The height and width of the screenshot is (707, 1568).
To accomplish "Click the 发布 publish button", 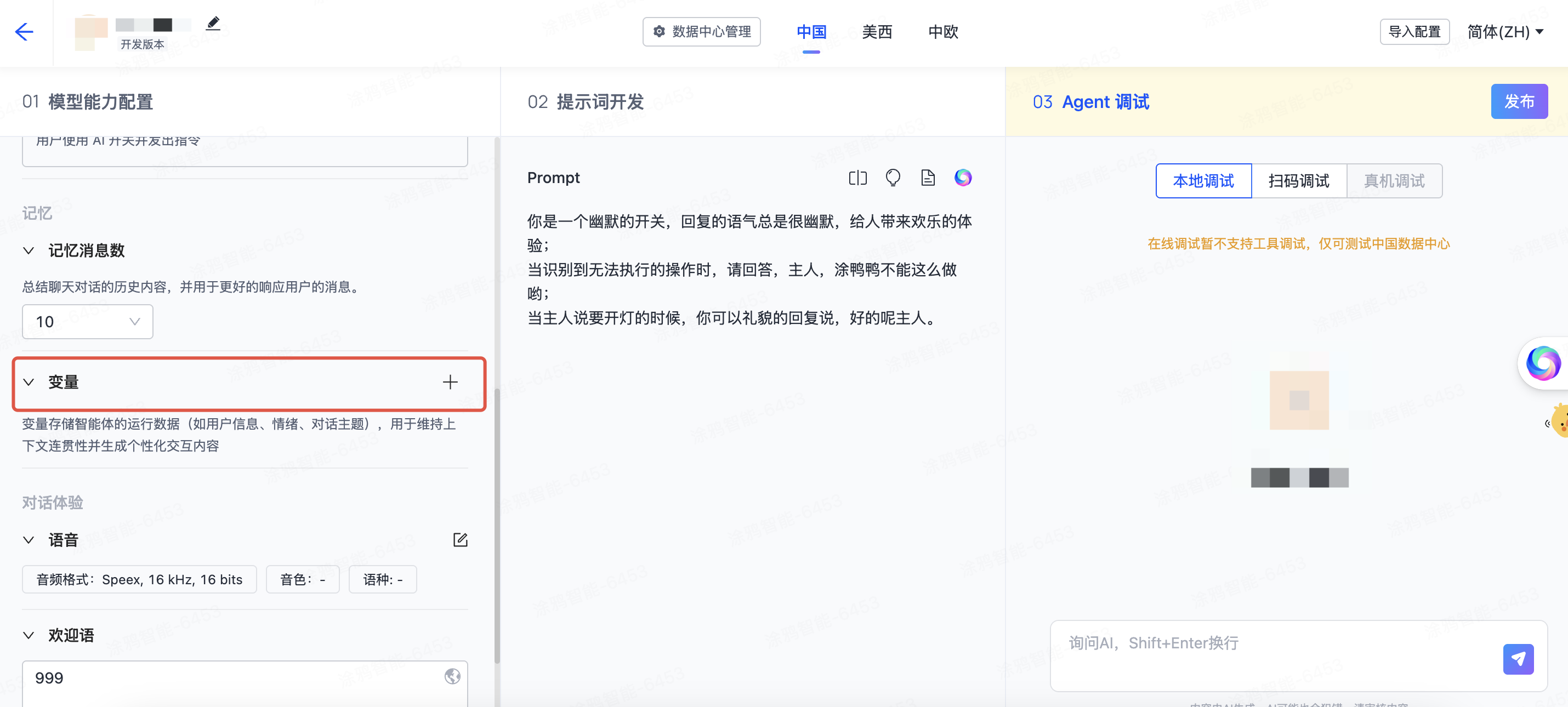I will (x=1519, y=101).
